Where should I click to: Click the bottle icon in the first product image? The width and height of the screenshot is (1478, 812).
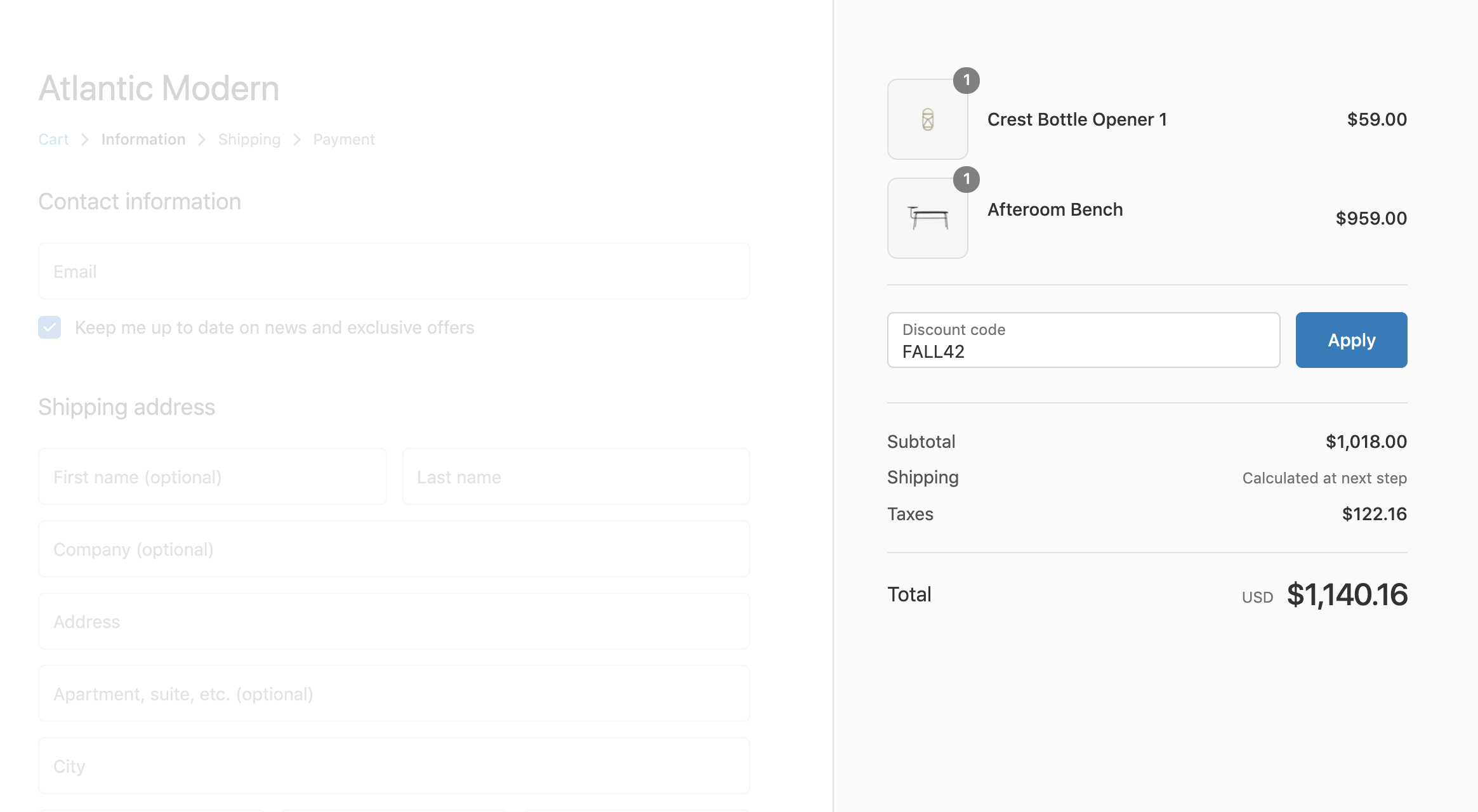click(927, 119)
